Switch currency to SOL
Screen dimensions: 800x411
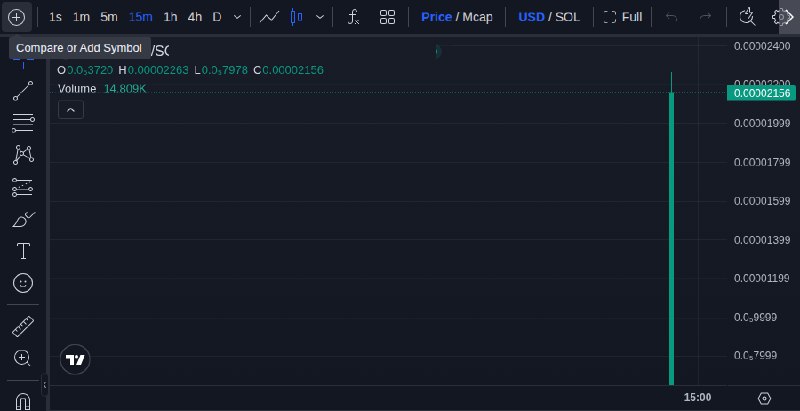click(567, 17)
